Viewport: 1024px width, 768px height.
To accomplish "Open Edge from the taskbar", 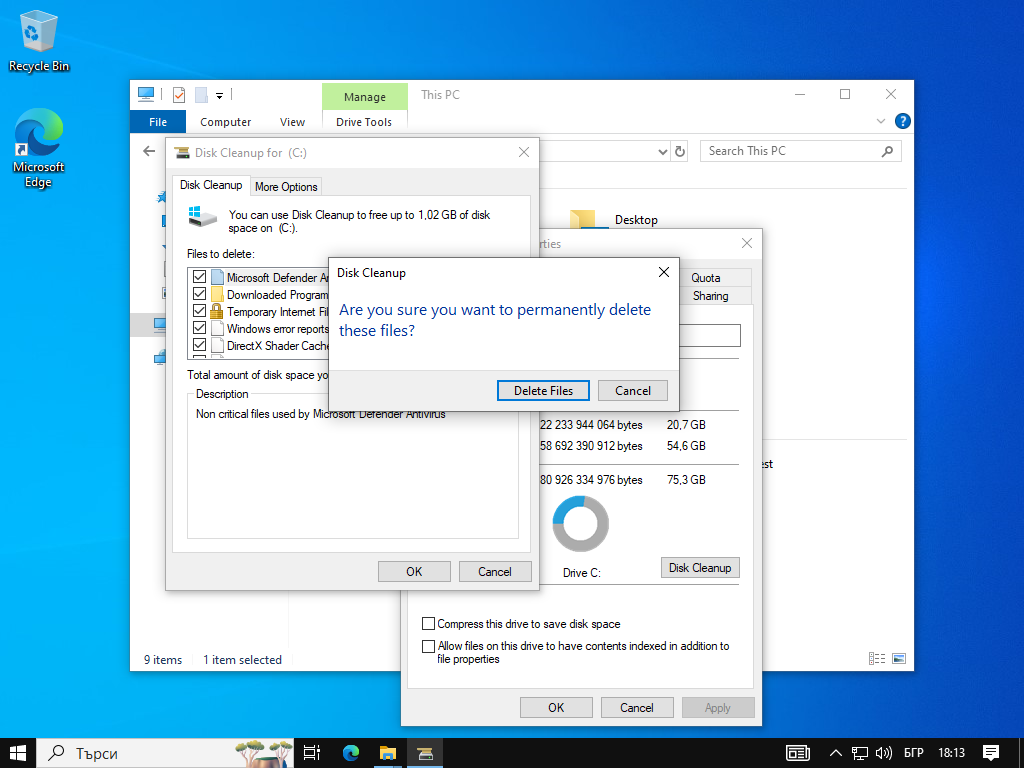I will (x=351, y=753).
